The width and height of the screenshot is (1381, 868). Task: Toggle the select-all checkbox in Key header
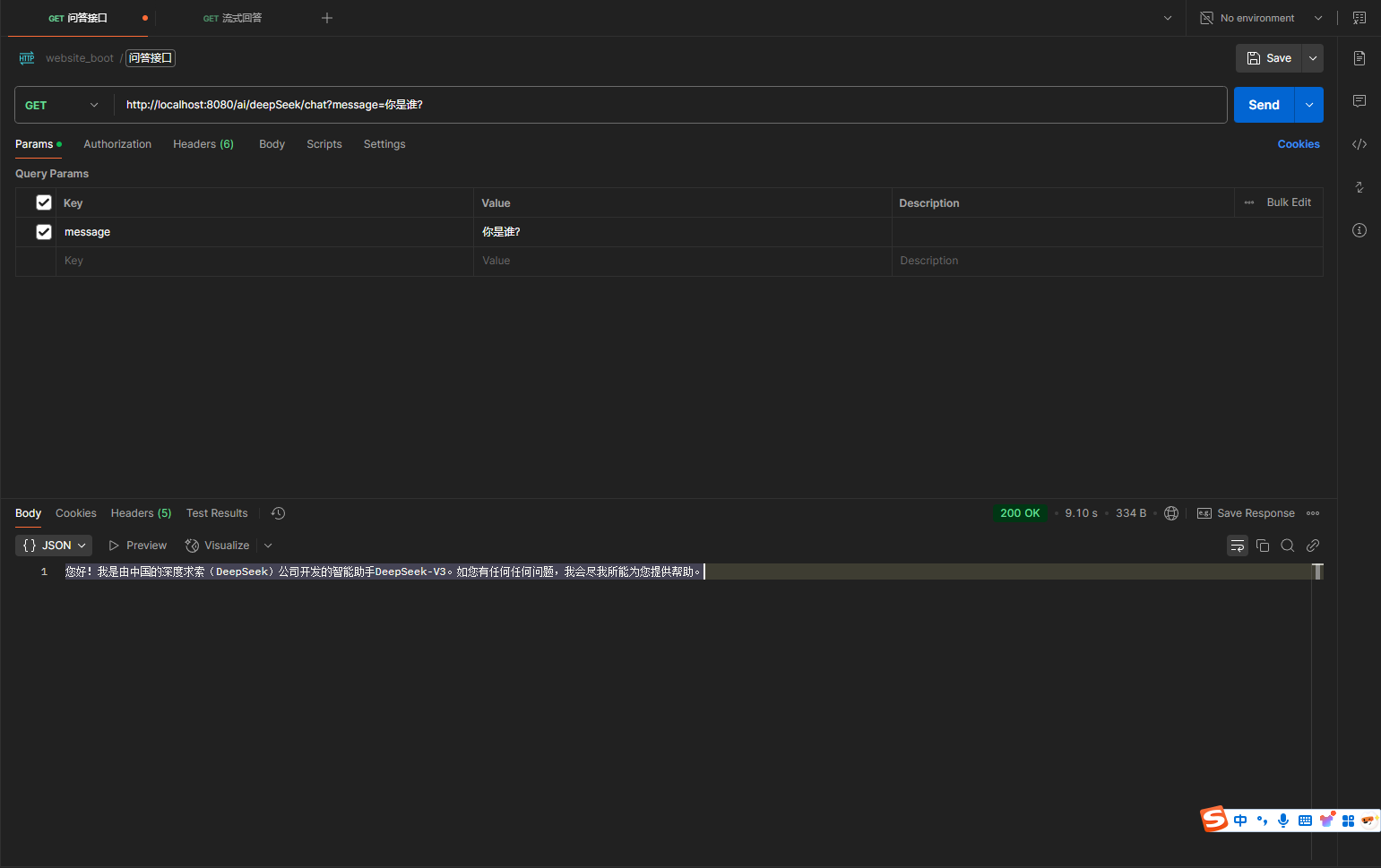coord(44,202)
